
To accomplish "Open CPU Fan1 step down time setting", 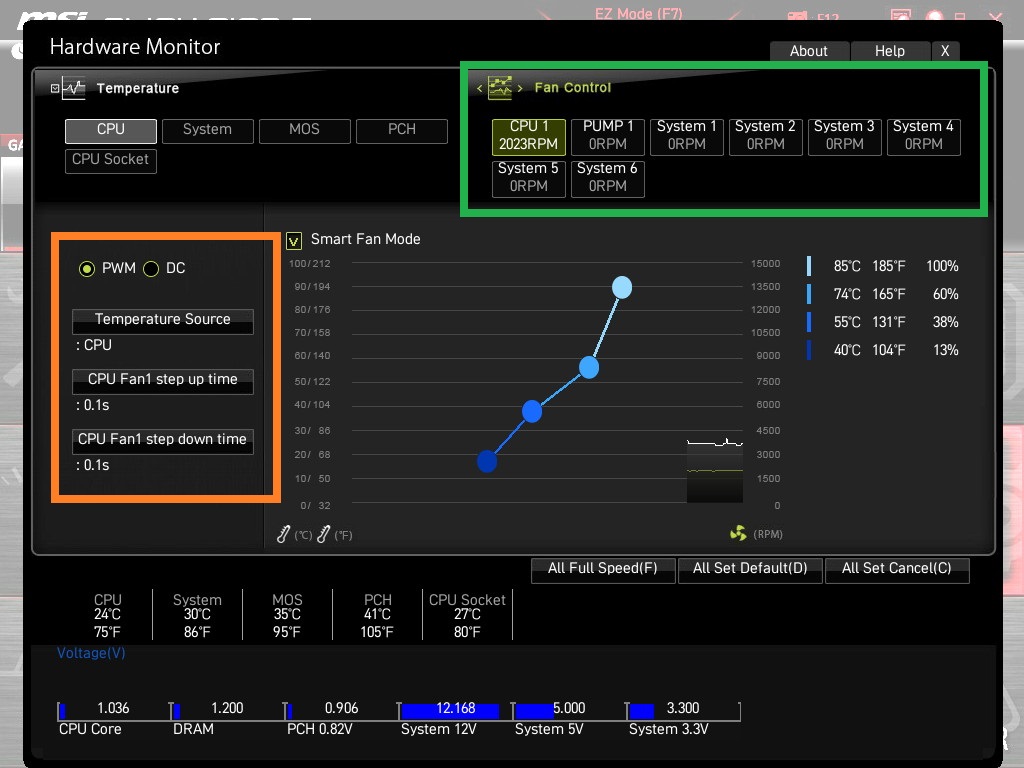I will [x=163, y=441].
